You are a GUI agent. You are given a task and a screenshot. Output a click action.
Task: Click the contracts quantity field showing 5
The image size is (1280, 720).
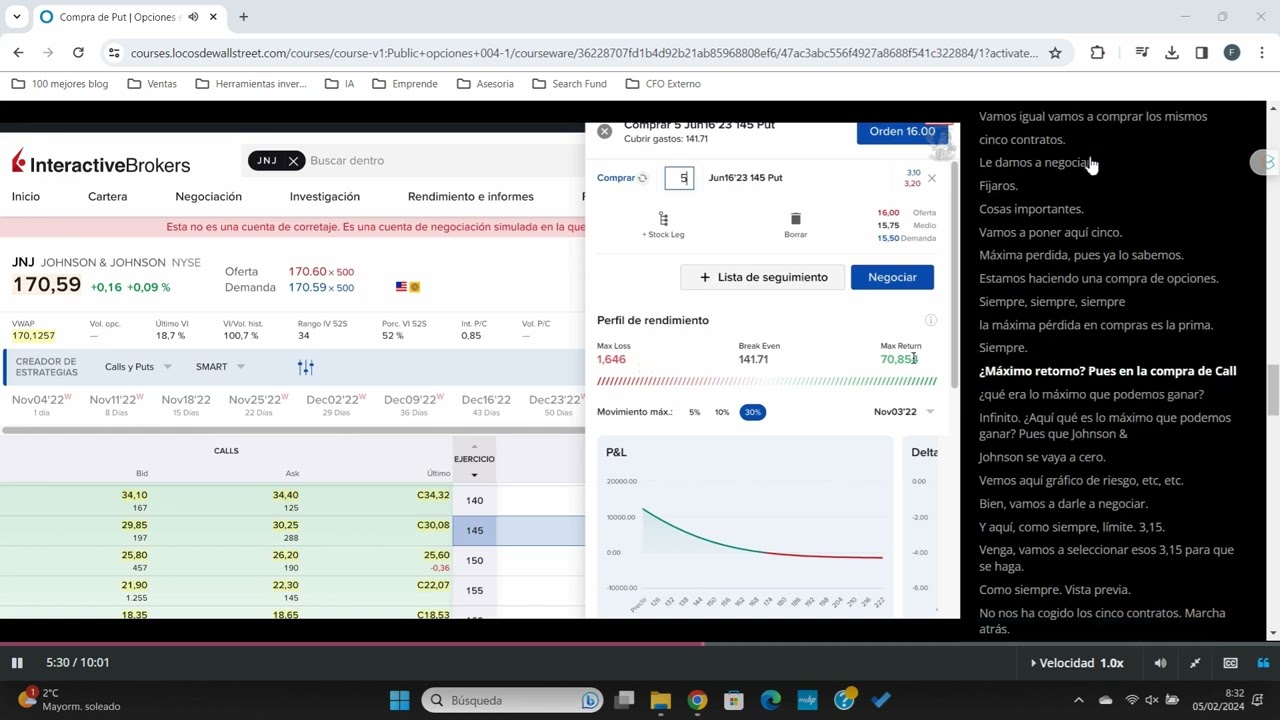[x=679, y=178]
